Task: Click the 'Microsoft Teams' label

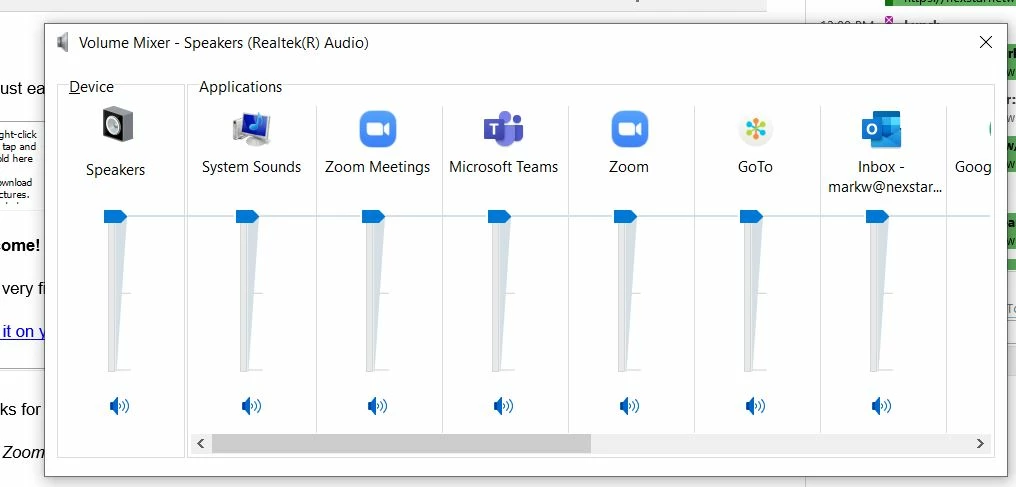Action: pyautogui.click(x=503, y=167)
